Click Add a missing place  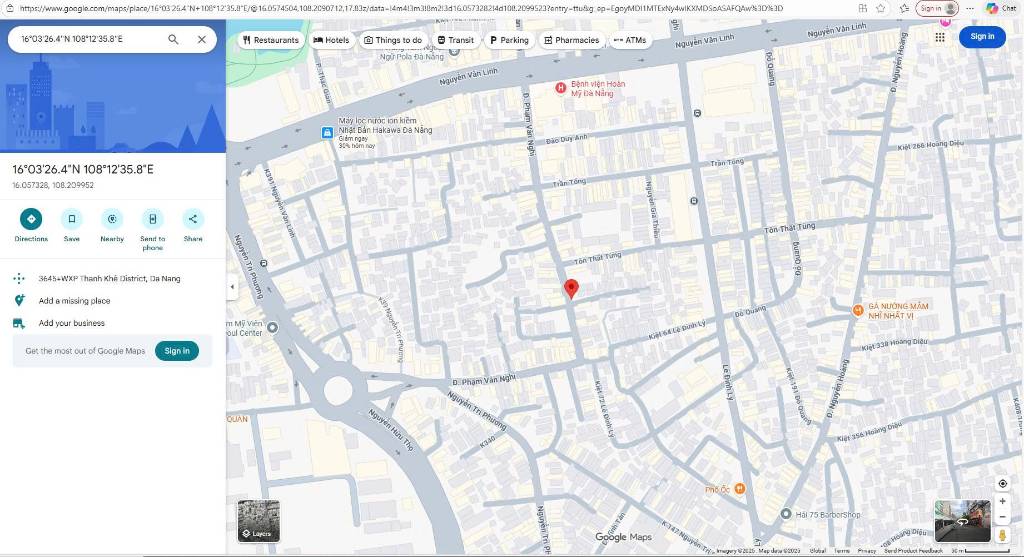74,301
